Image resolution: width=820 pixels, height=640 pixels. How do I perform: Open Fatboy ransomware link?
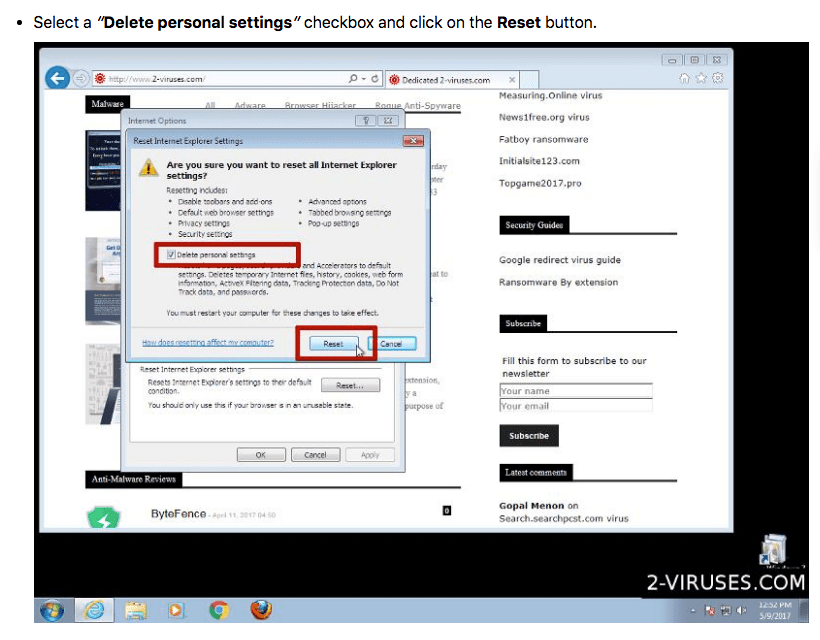pyautogui.click(x=543, y=140)
